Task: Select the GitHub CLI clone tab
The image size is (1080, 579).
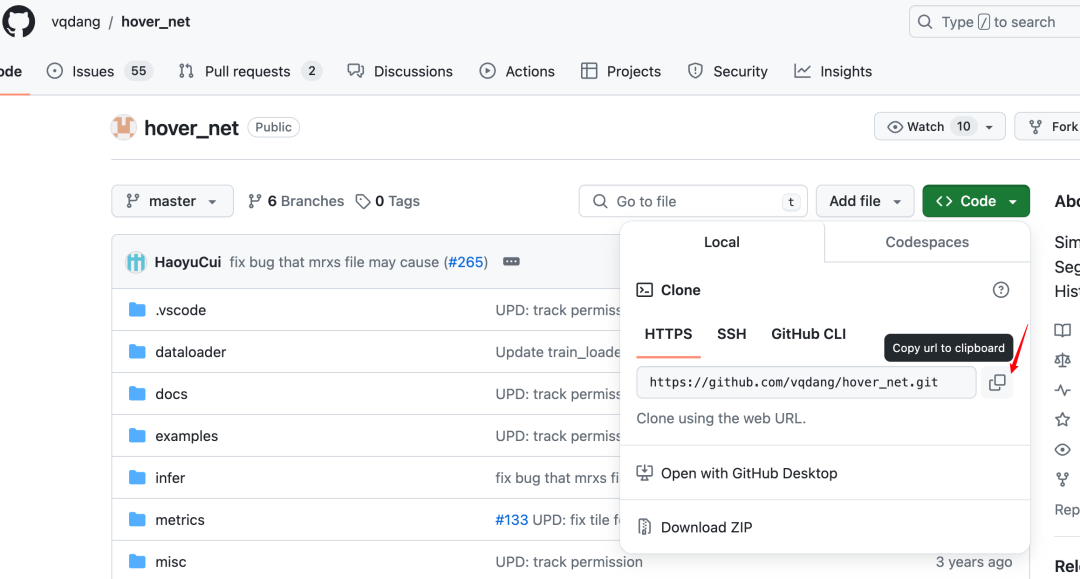Action: click(x=808, y=334)
